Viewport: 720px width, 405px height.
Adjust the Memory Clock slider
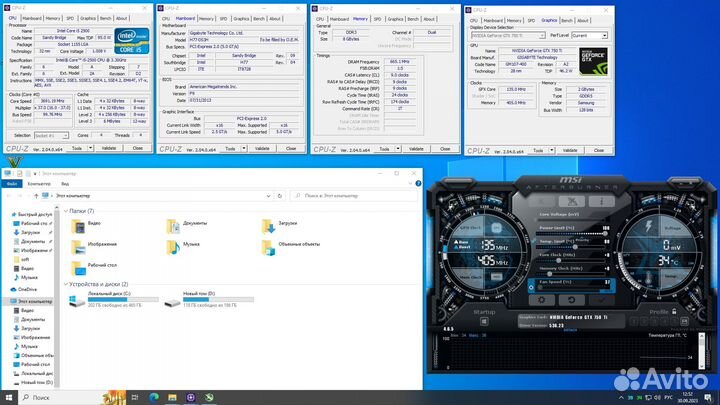point(572,274)
